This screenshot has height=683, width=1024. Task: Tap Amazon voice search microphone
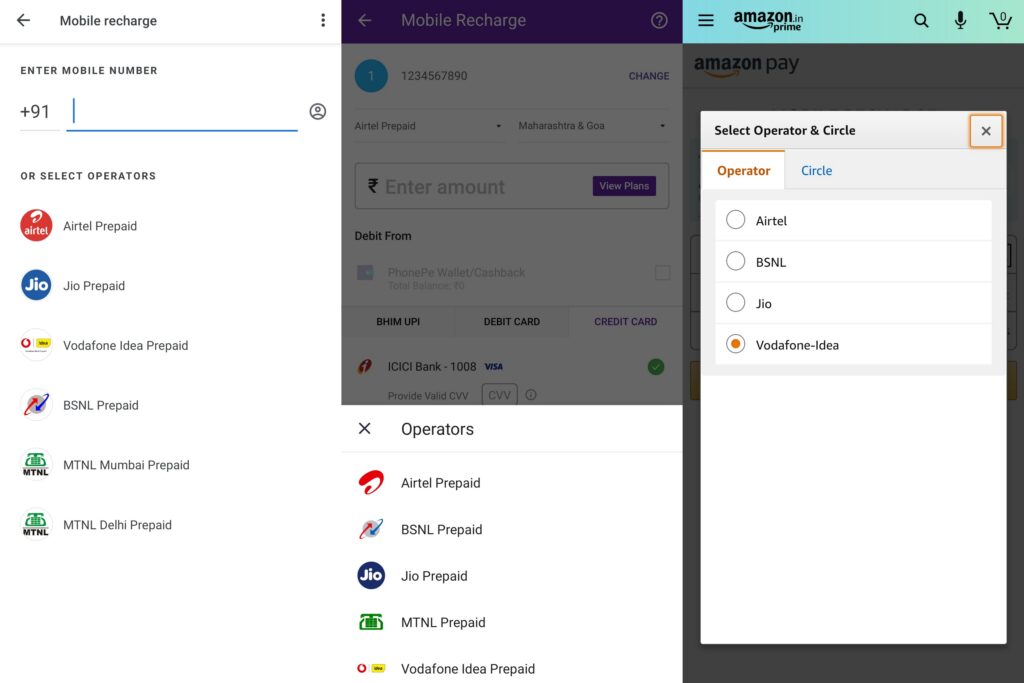(x=960, y=20)
